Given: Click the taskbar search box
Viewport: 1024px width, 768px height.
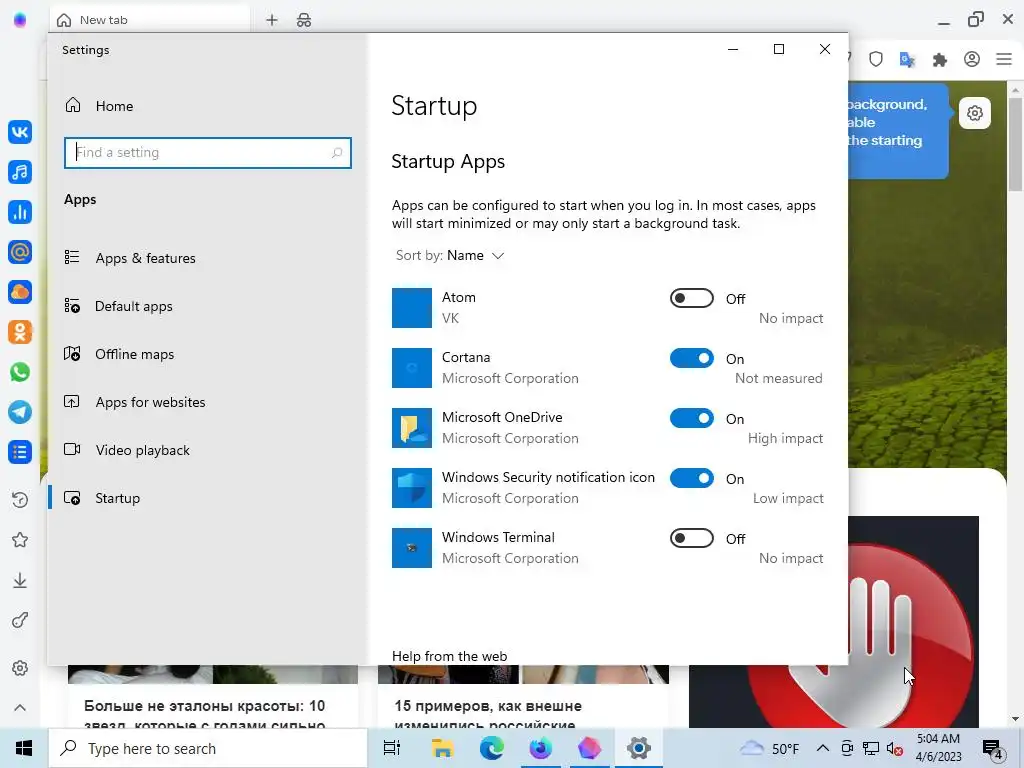Looking at the screenshot, I should tap(208, 748).
